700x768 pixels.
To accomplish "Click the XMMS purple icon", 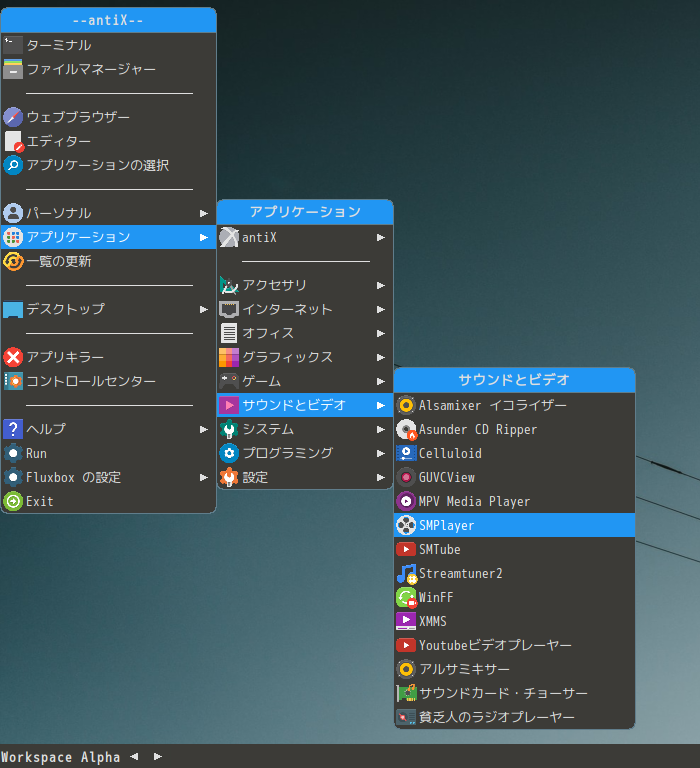I will point(406,621).
